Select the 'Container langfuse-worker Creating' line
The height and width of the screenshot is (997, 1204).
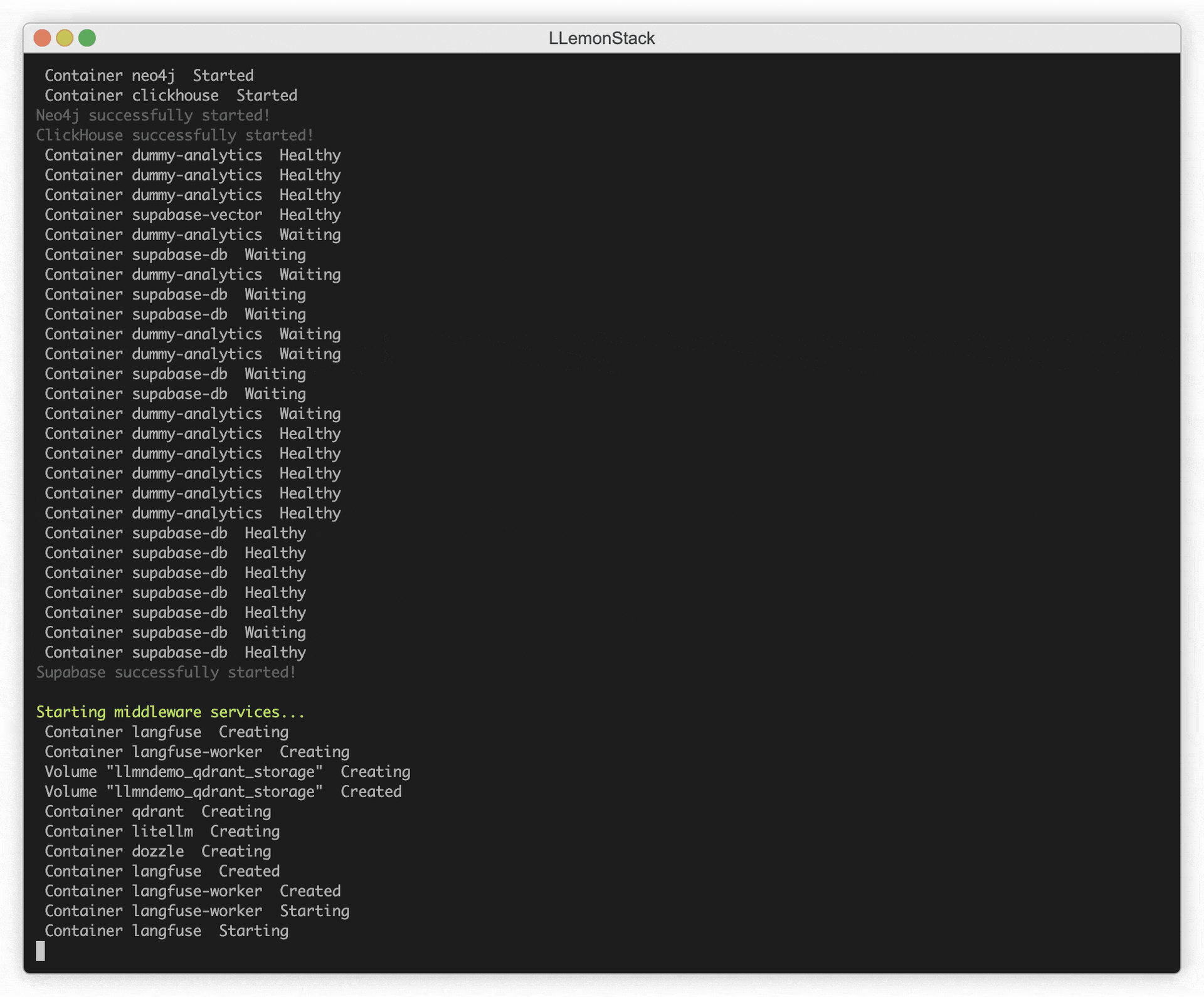197,752
